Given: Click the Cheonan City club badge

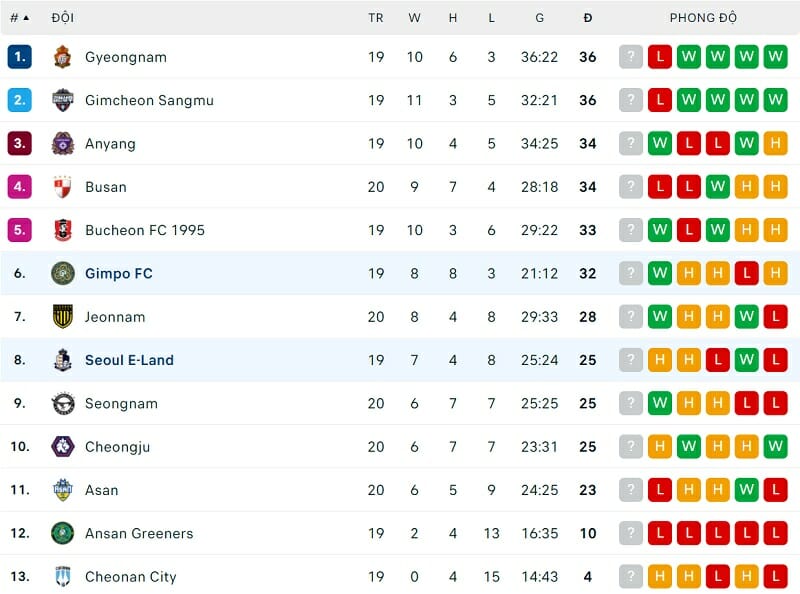Looking at the screenshot, I should [x=63, y=577].
